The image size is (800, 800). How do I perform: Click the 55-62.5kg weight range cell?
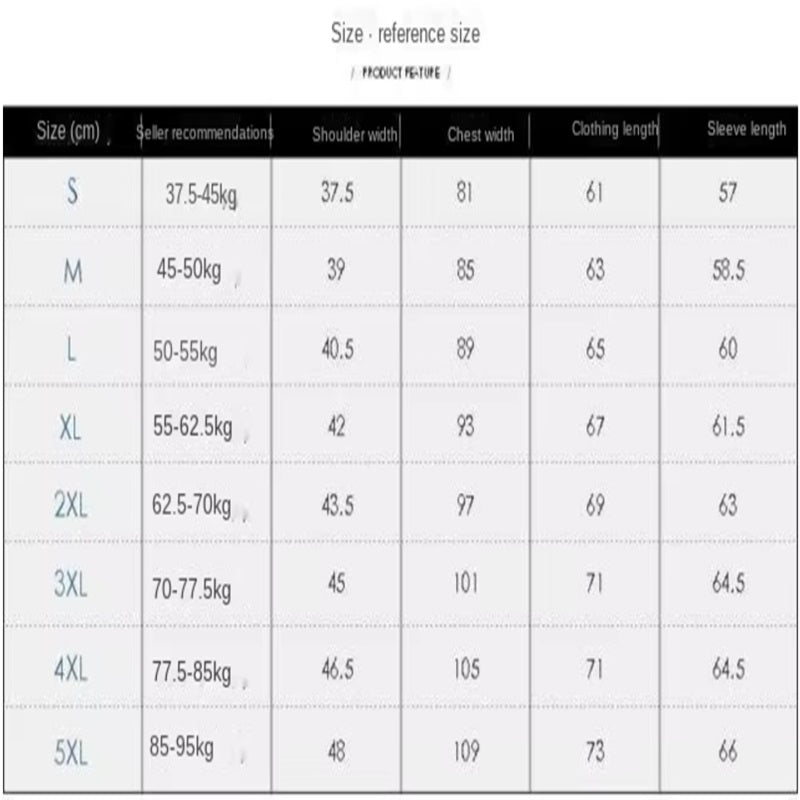pos(193,428)
